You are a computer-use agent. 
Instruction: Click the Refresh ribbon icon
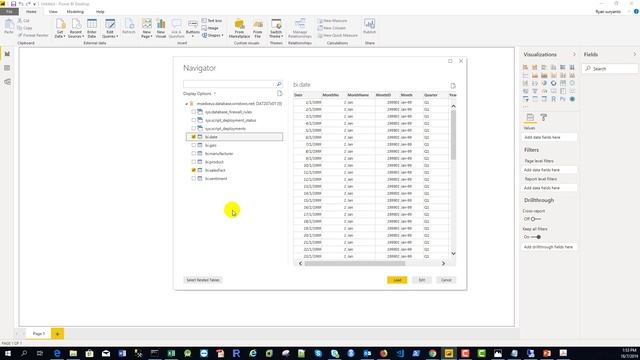point(129,27)
